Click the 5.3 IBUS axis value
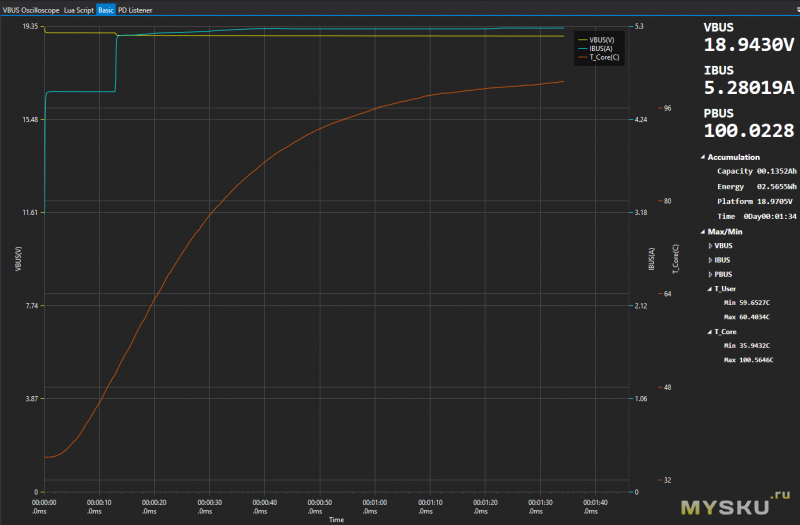The height and width of the screenshot is (525, 800). (x=639, y=26)
